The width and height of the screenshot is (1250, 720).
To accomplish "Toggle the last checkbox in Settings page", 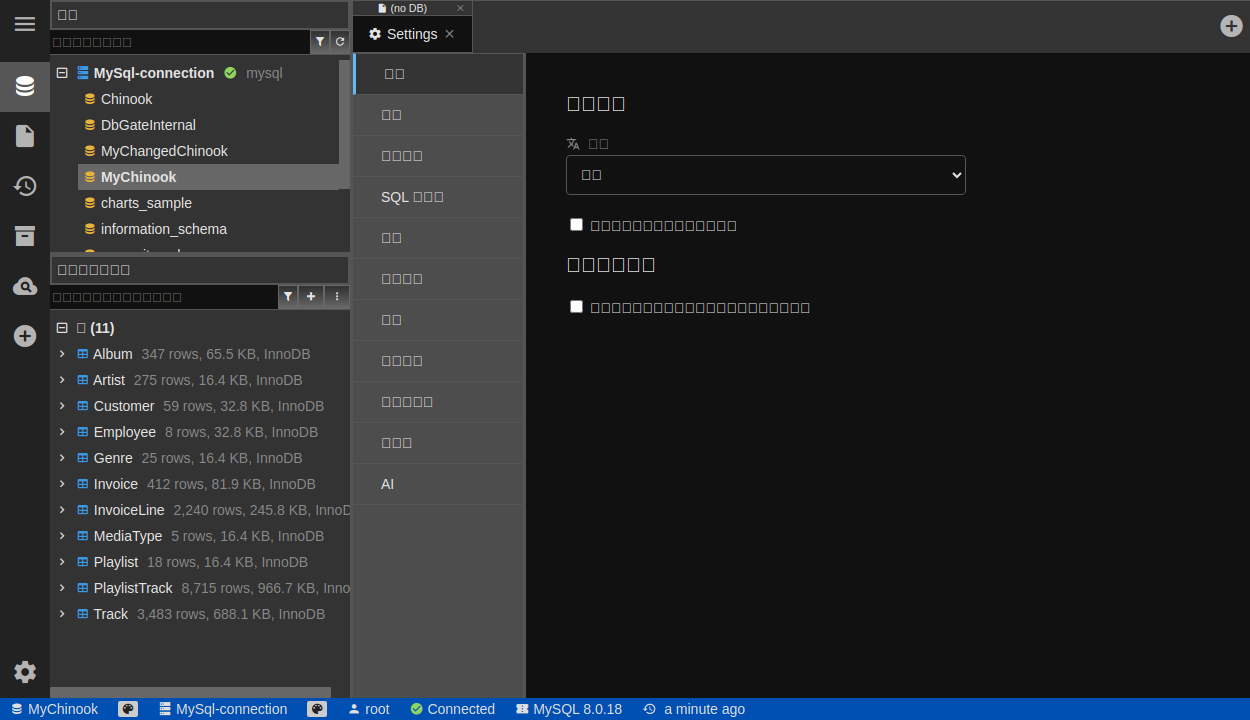I will (576, 306).
